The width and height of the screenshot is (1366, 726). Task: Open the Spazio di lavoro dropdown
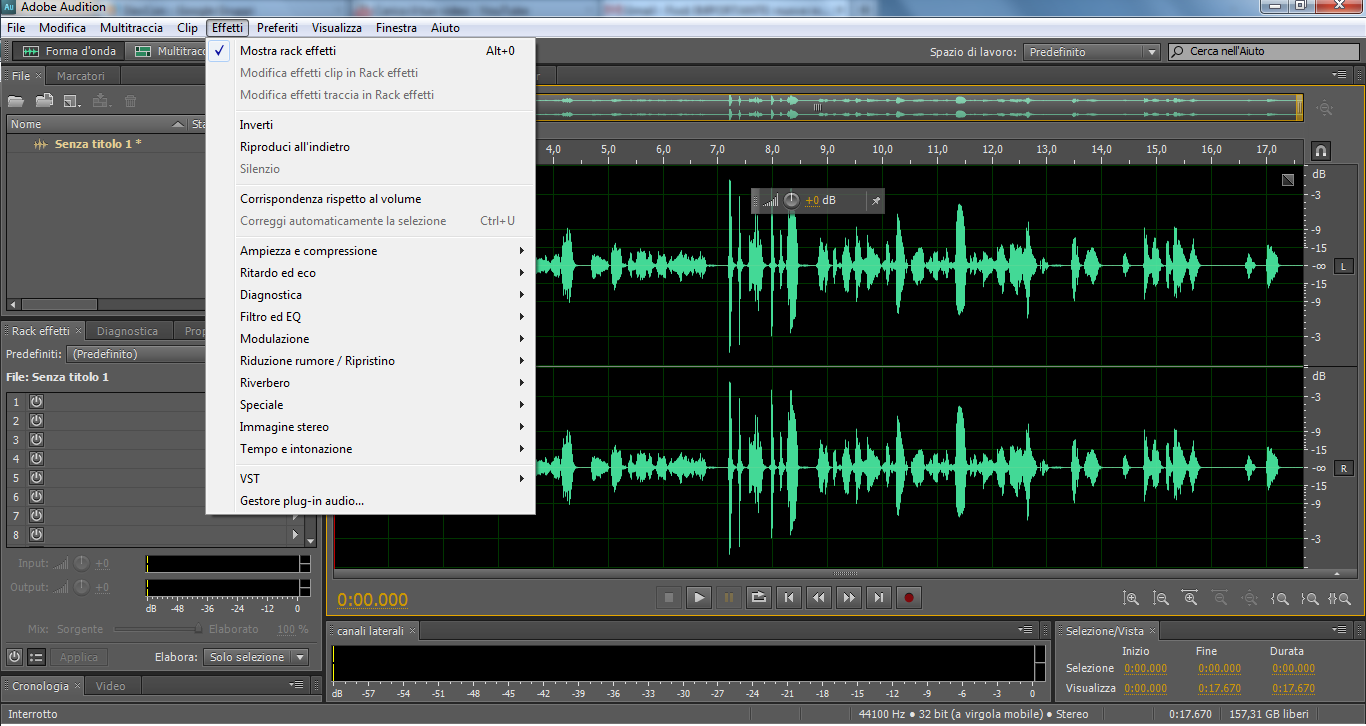coord(1092,52)
